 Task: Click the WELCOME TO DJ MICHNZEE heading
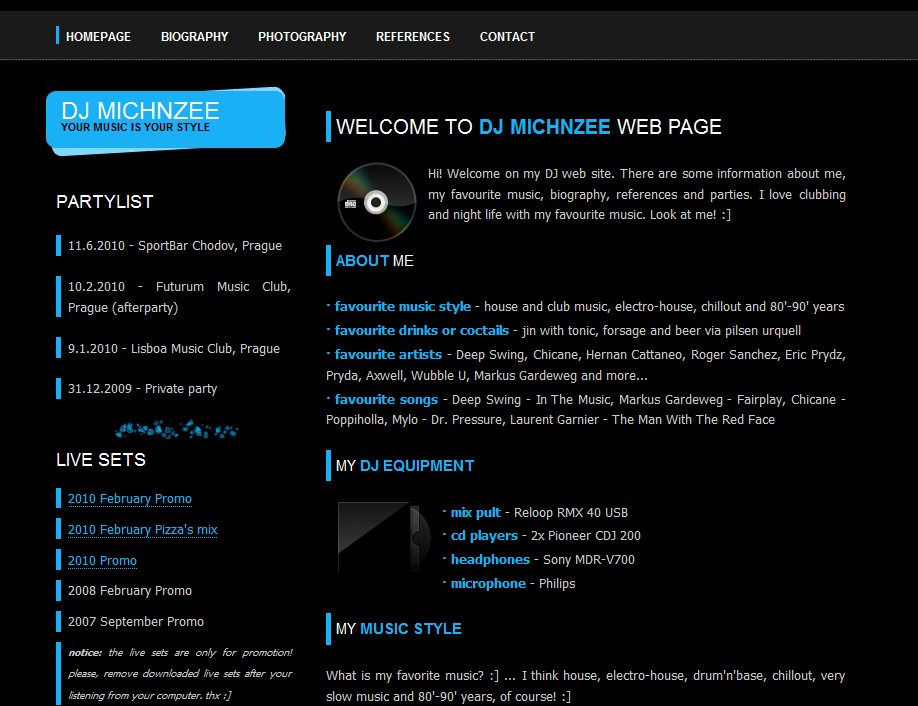528,126
